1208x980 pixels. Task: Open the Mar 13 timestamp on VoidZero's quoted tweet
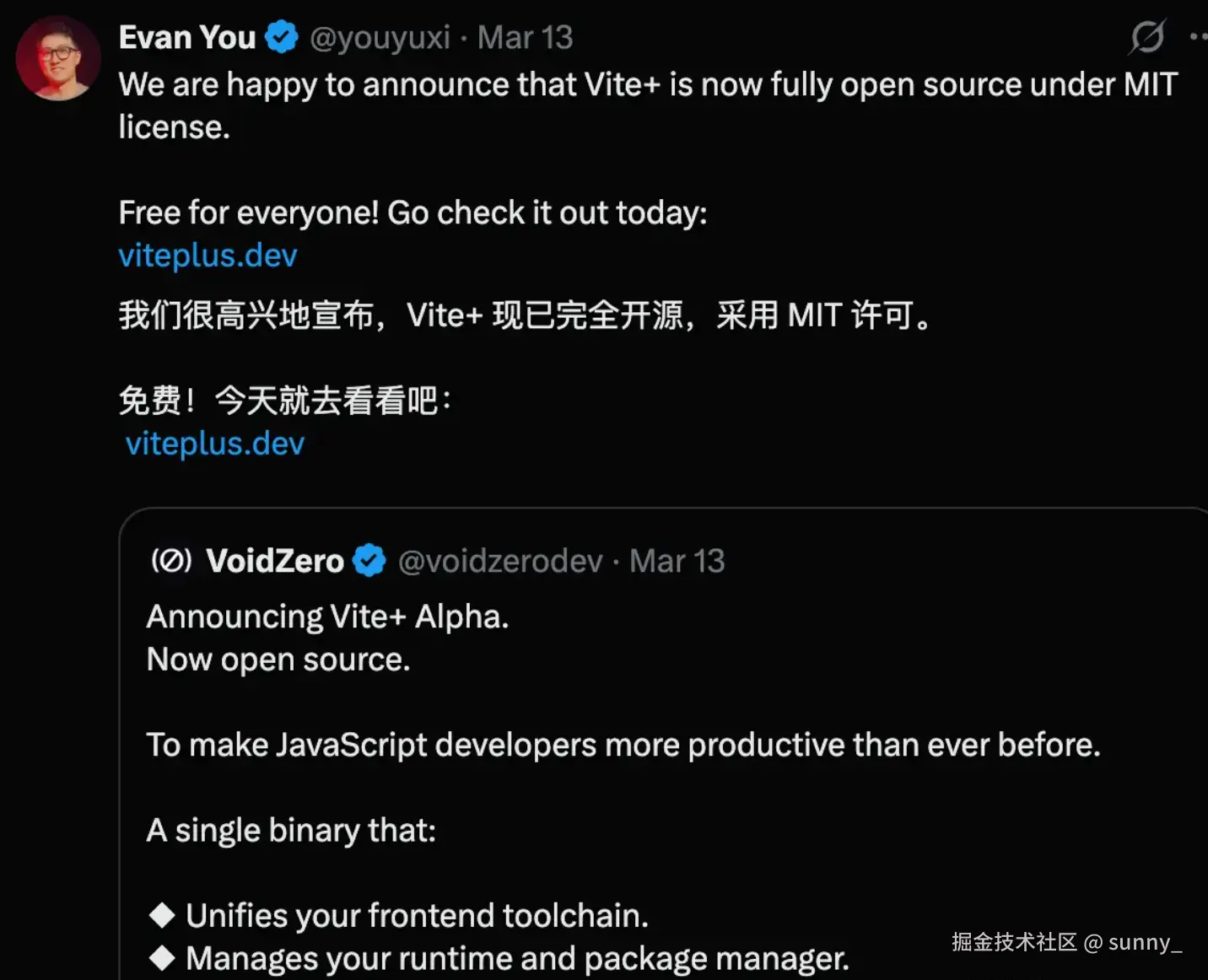677,561
